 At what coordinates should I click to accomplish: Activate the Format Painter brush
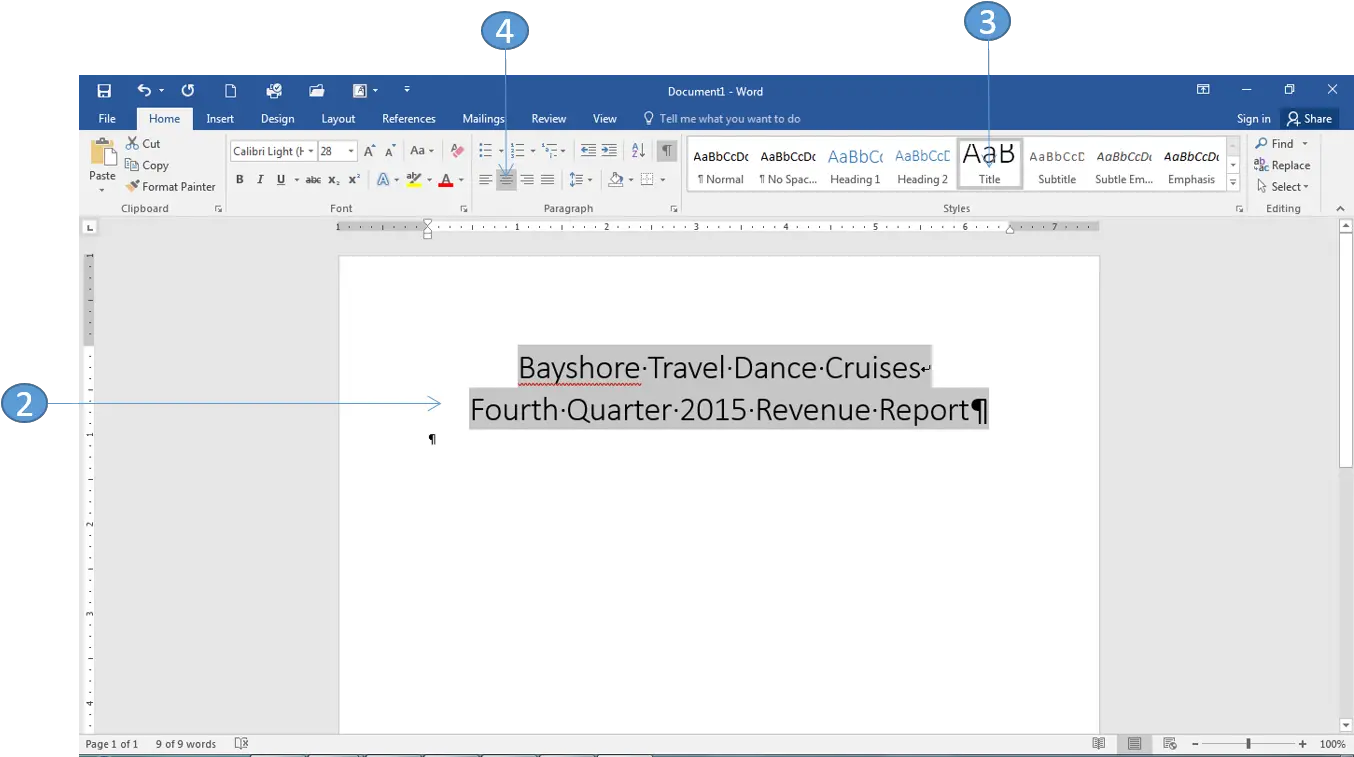click(x=132, y=186)
